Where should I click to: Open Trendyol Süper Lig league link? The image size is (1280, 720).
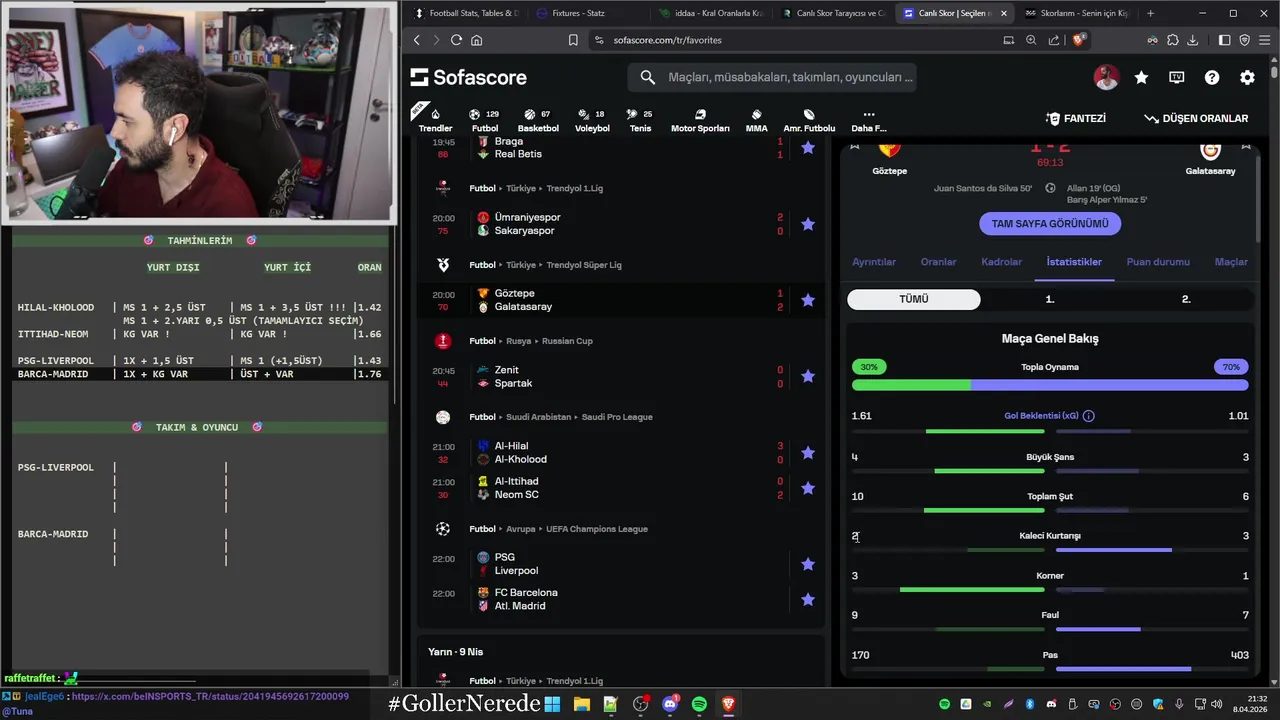coord(584,265)
